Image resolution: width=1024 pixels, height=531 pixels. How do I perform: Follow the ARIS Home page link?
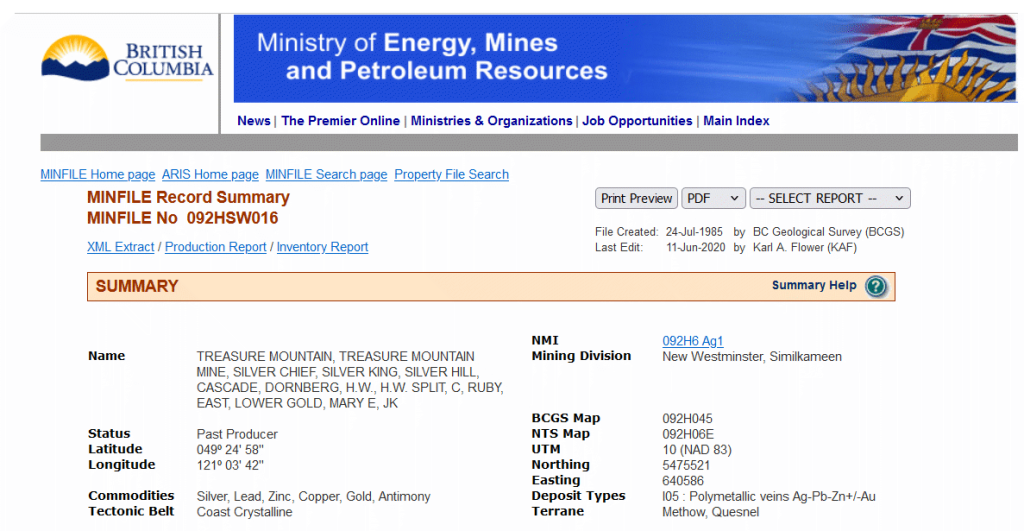[210, 174]
